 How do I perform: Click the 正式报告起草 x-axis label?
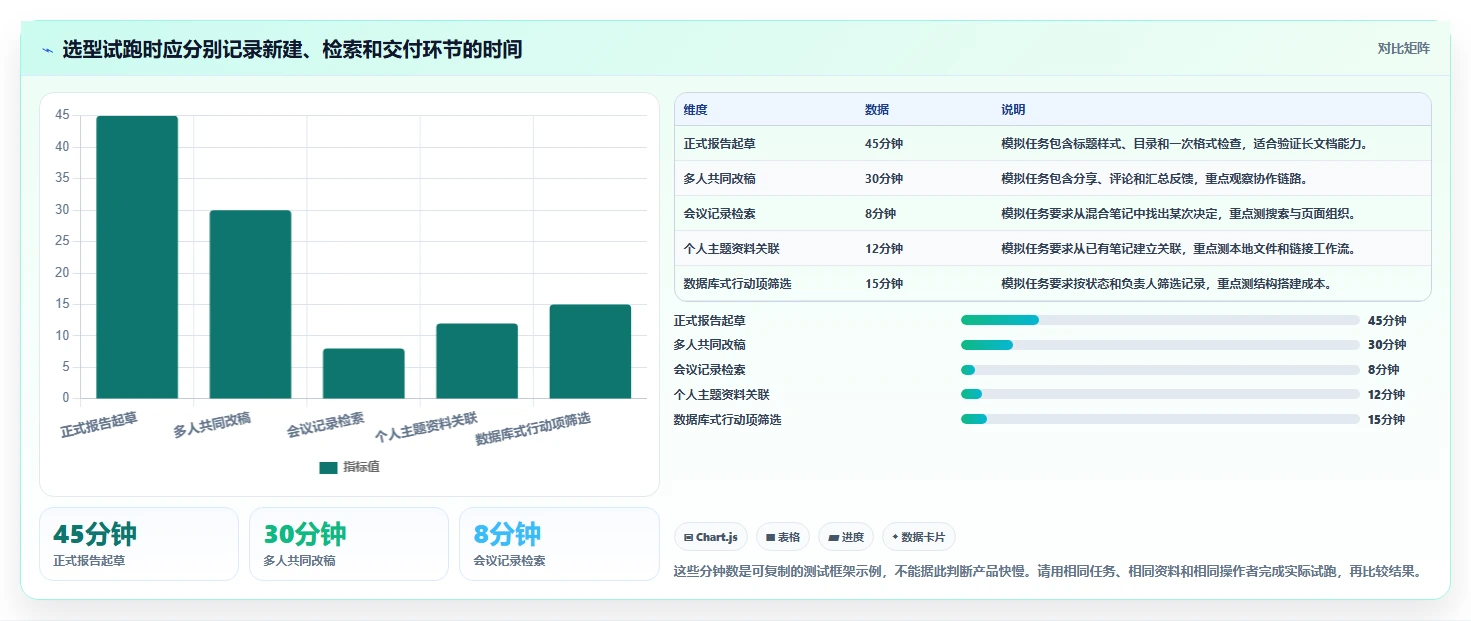99,425
